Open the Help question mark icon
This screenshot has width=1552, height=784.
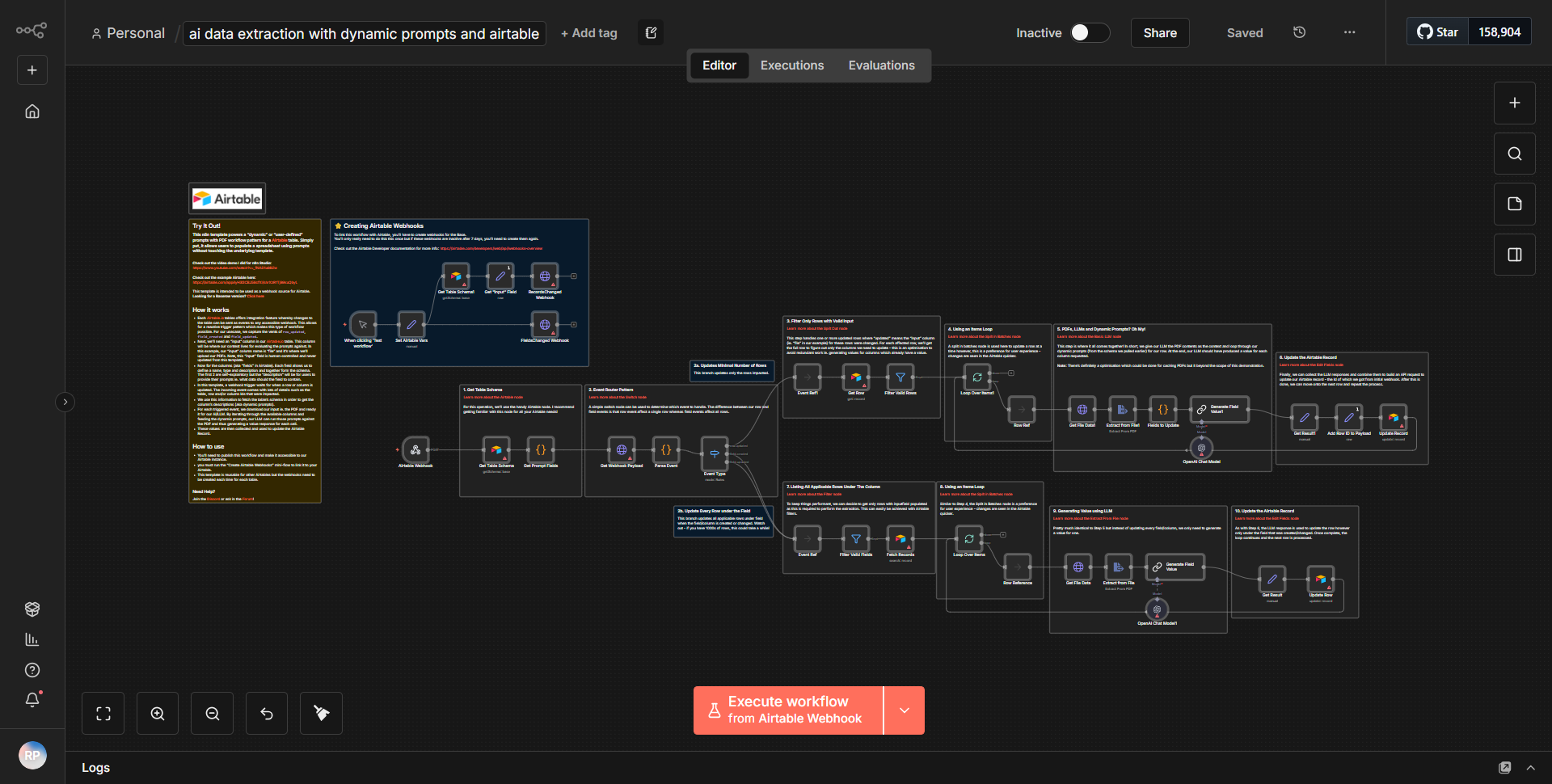(32, 670)
